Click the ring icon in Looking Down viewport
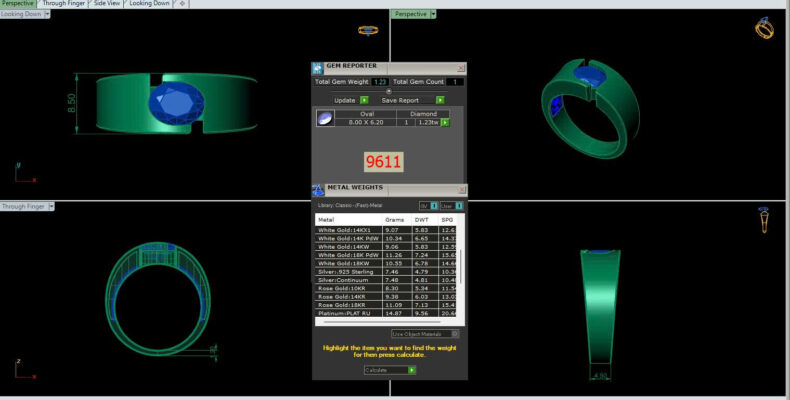The width and height of the screenshot is (790, 400). coord(368,31)
